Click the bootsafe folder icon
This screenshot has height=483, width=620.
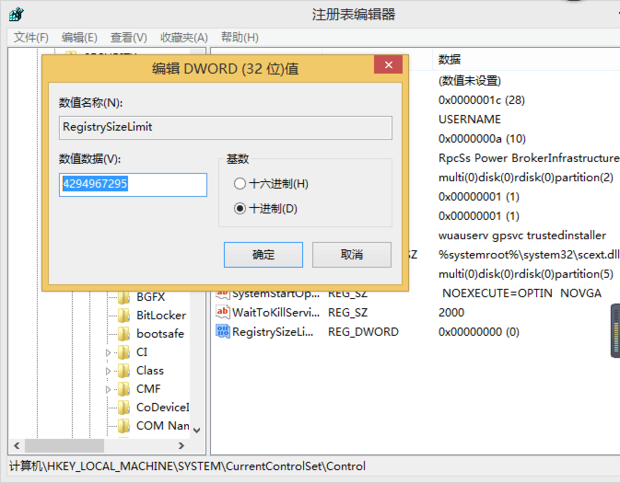(x=124, y=333)
